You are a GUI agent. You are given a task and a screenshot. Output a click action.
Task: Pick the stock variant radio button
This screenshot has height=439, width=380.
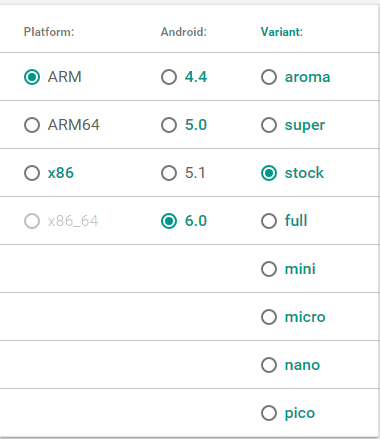pos(269,173)
